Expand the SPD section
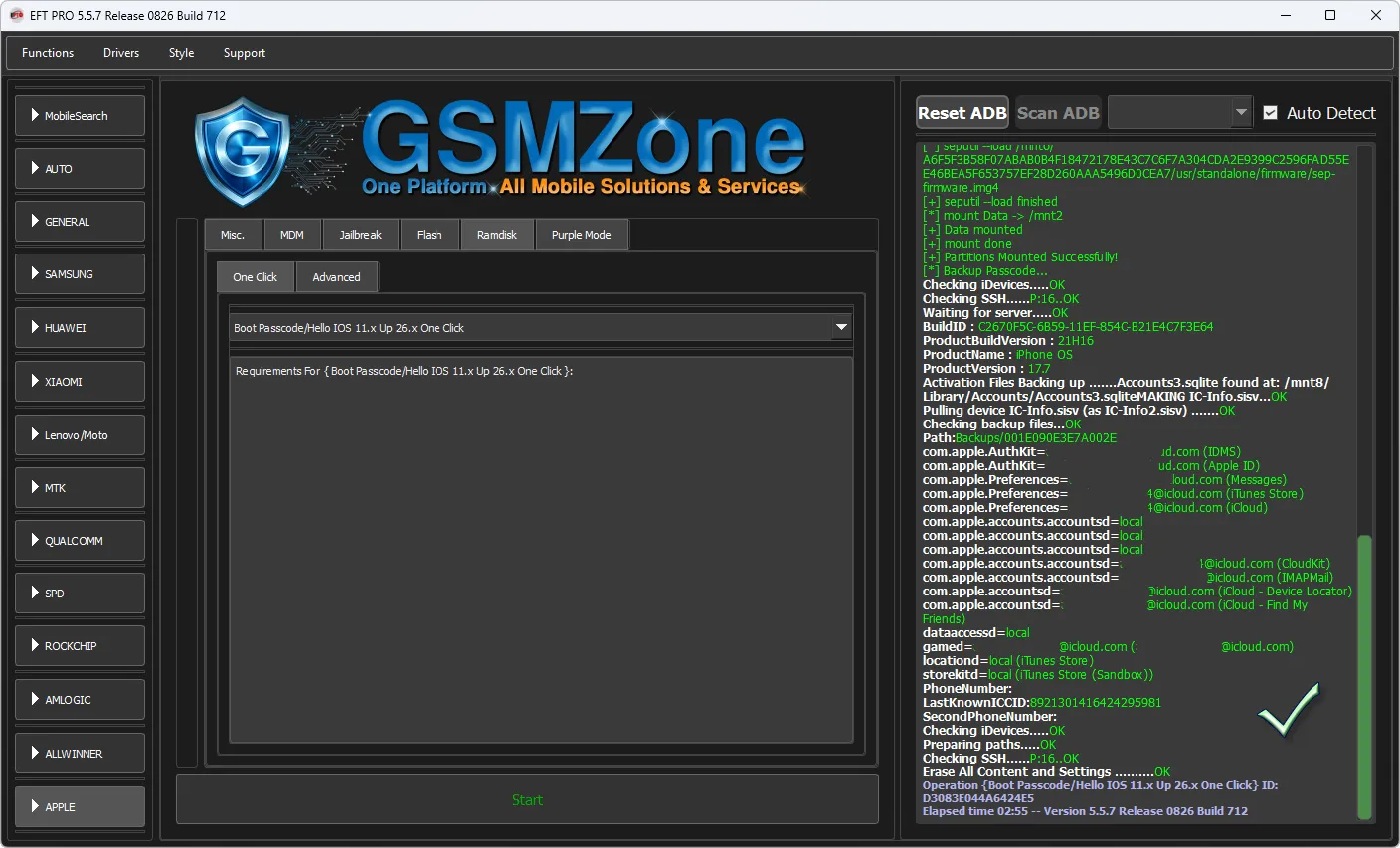 81,594
